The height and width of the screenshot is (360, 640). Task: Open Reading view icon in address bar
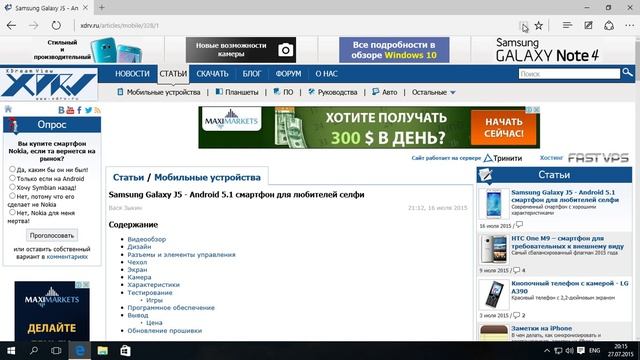click(x=524, y=26)
